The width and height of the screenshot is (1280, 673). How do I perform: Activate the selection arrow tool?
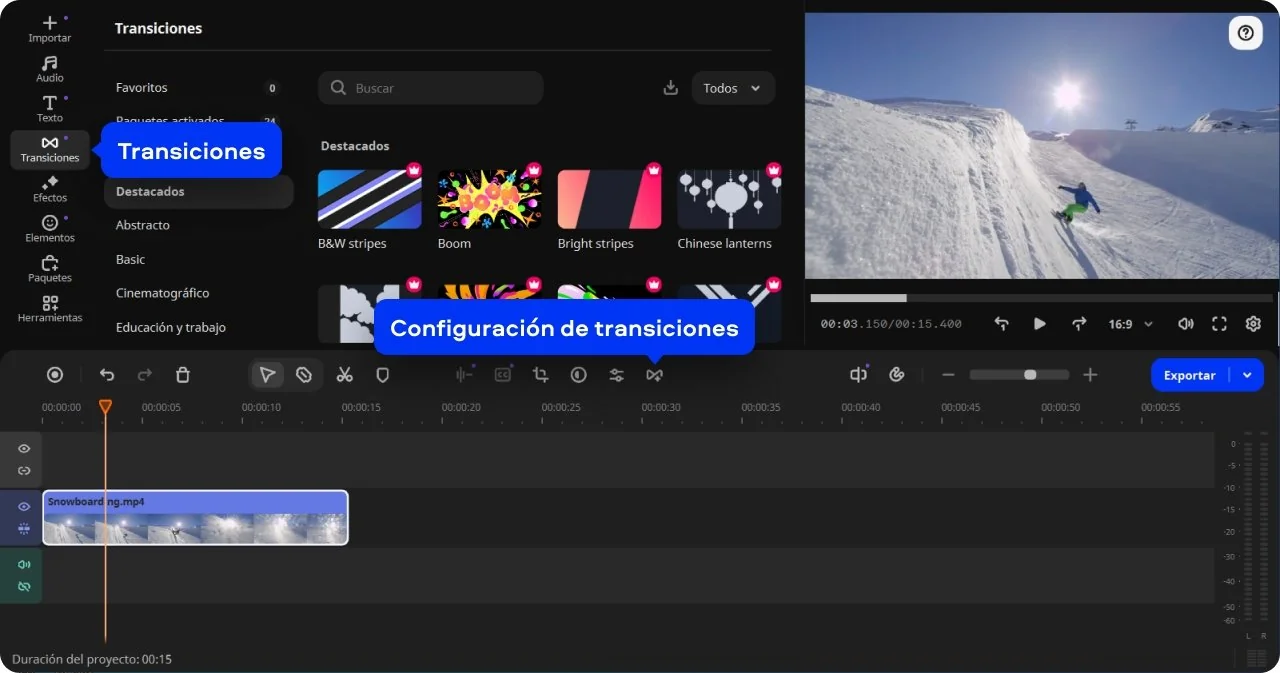[x=267, y=375]
